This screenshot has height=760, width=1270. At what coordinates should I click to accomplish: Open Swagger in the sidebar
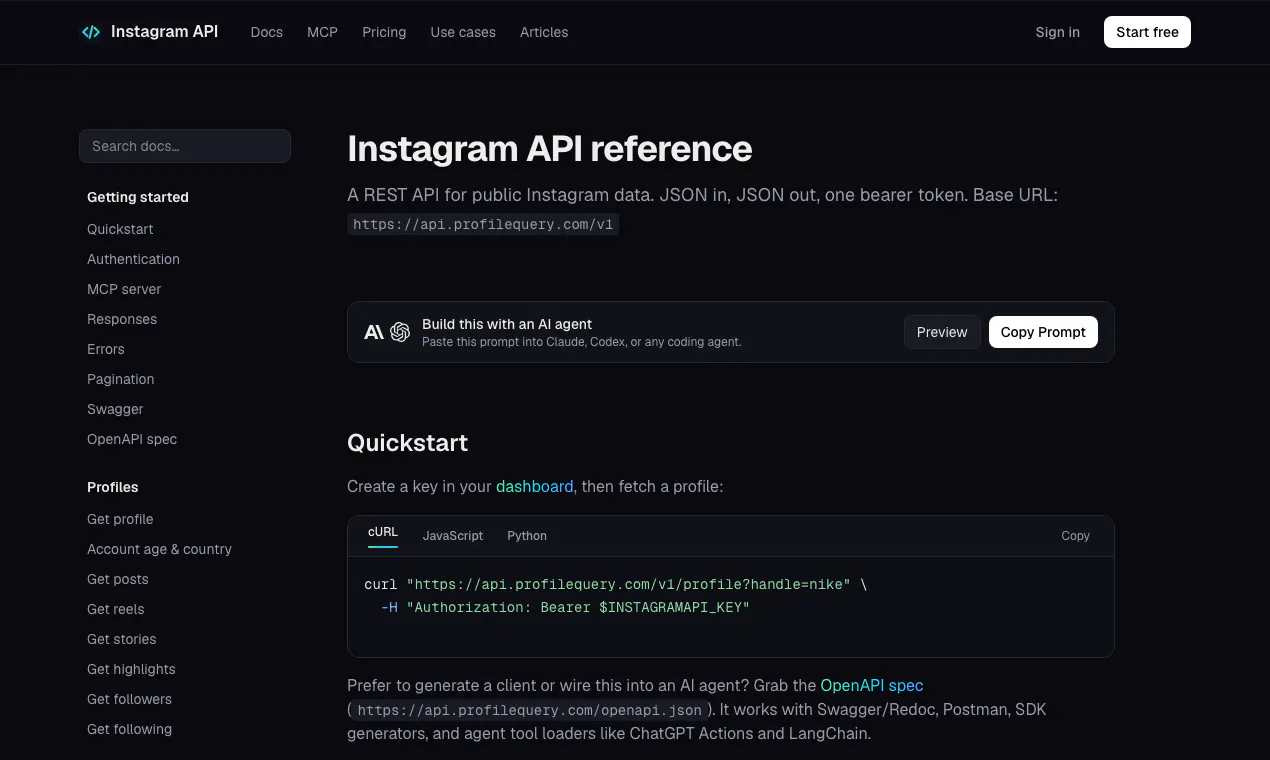[x=115, y=409]
